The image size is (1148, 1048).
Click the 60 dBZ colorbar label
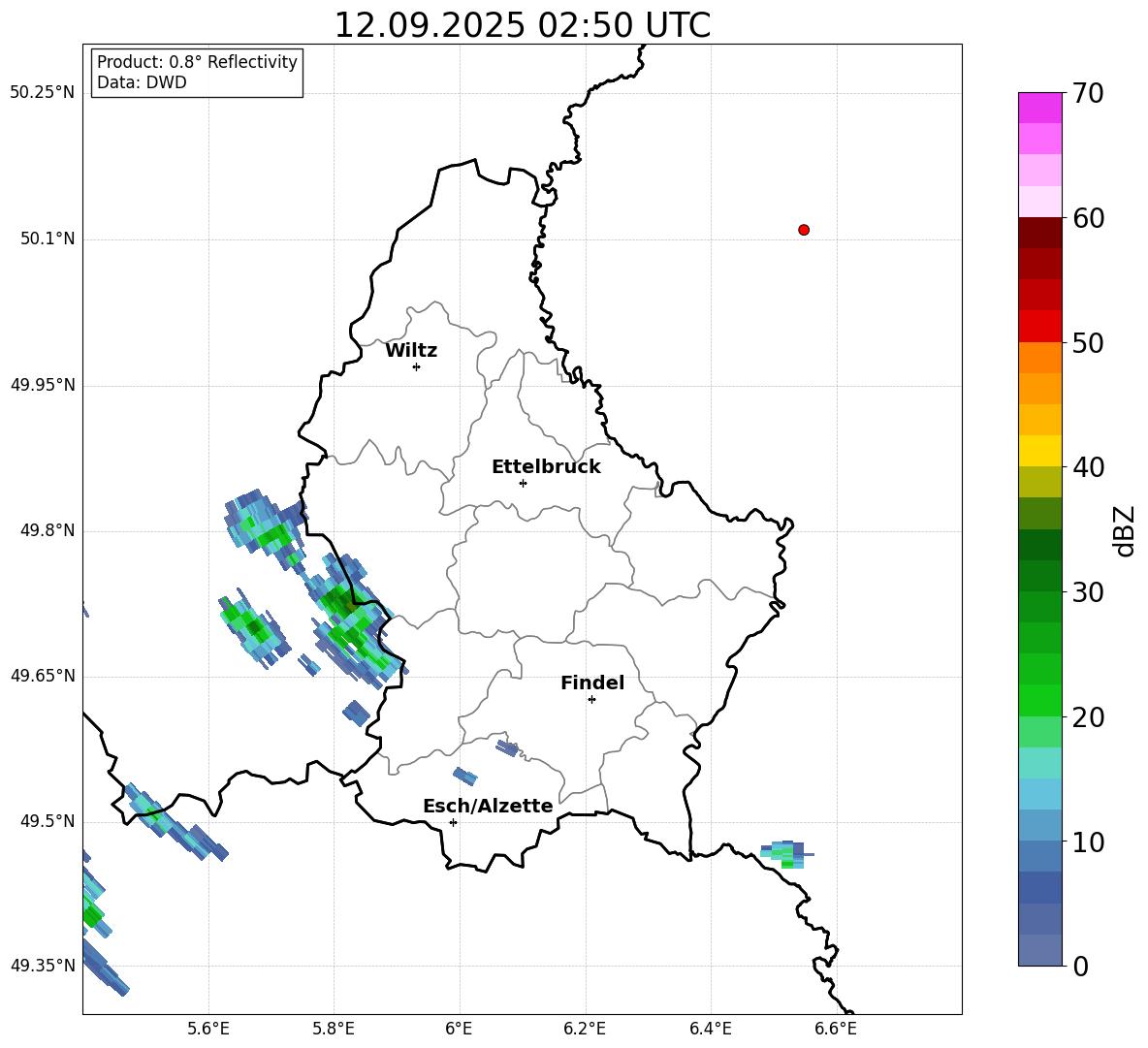pos(1088,218)
